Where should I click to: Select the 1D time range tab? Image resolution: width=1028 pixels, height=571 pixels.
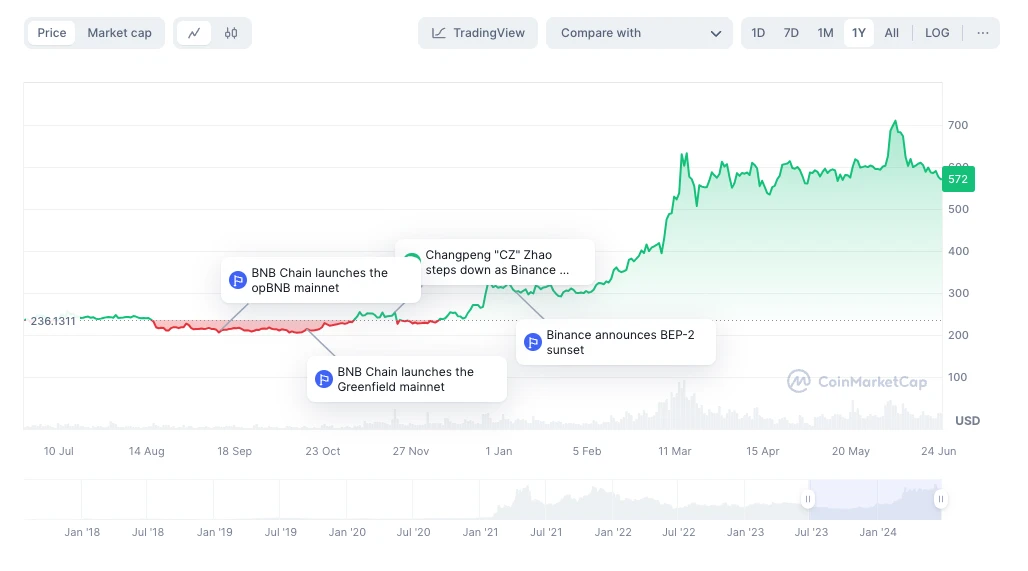click(x=758, y=33)
